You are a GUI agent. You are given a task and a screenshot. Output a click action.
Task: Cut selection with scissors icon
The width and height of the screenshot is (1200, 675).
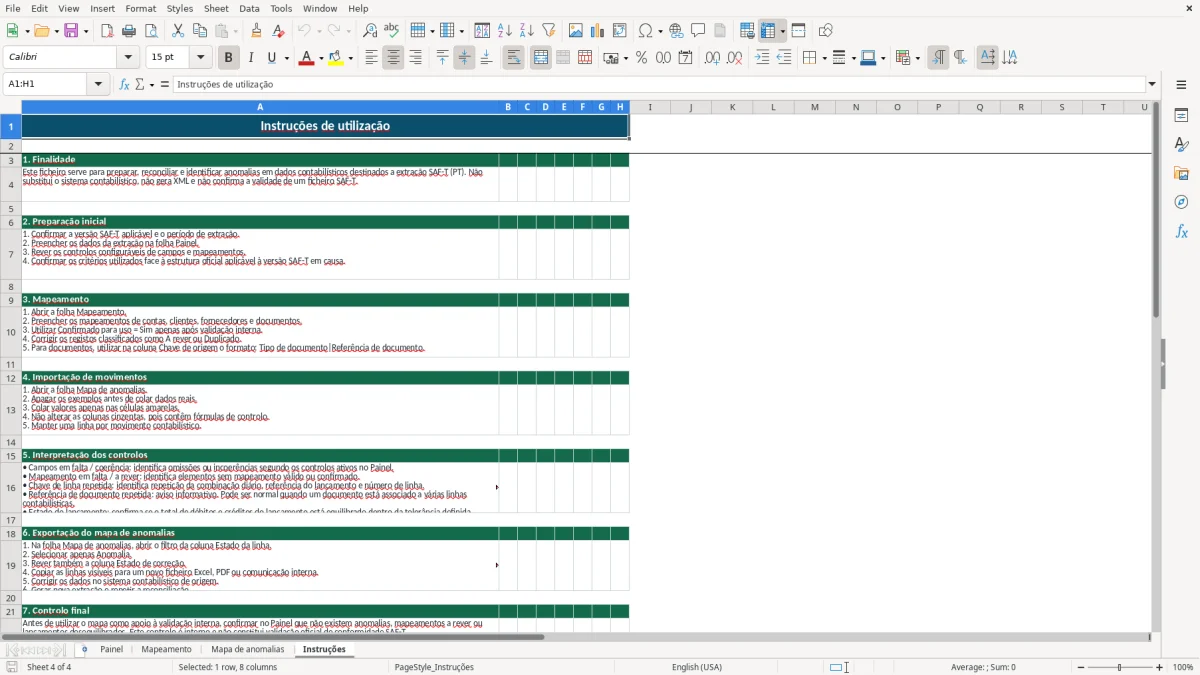(178, 31)
